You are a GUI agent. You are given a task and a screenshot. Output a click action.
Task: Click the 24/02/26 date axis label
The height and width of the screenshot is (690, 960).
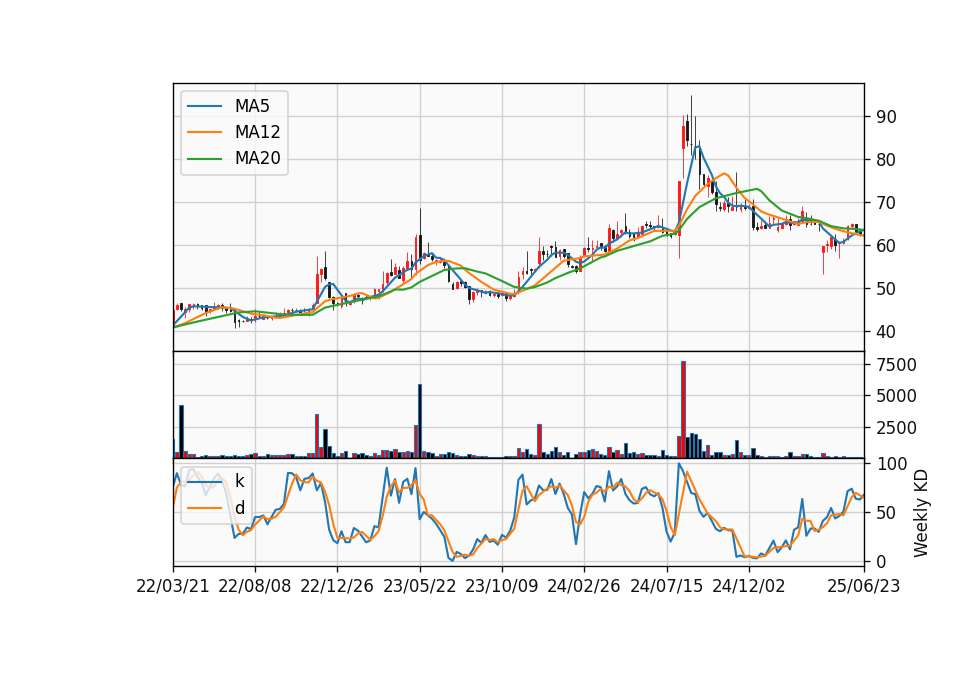coord(583,586)
